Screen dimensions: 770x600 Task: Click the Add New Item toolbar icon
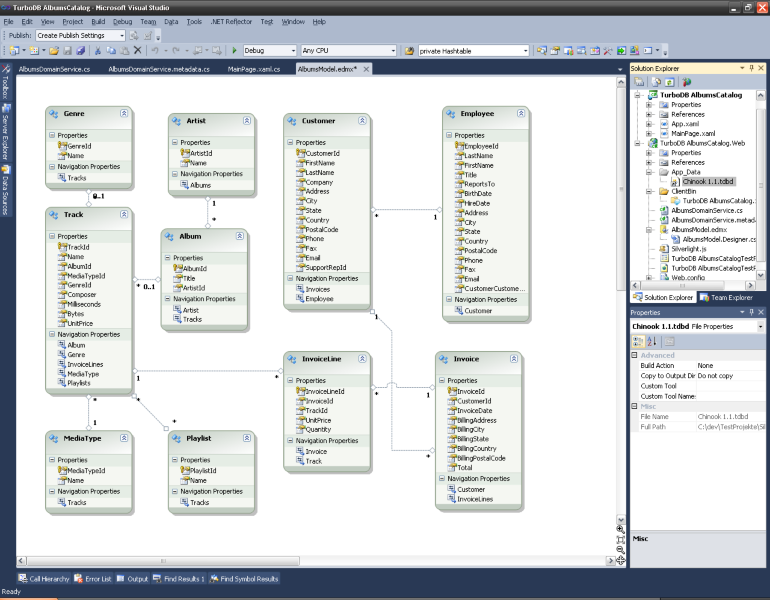[x=34, y=51]
